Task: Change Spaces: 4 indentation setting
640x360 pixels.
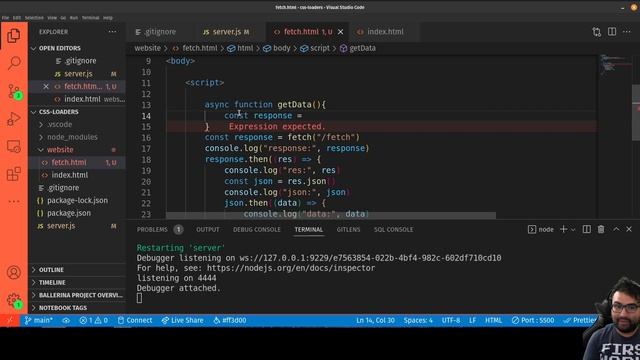Action: tap(418, 320)
